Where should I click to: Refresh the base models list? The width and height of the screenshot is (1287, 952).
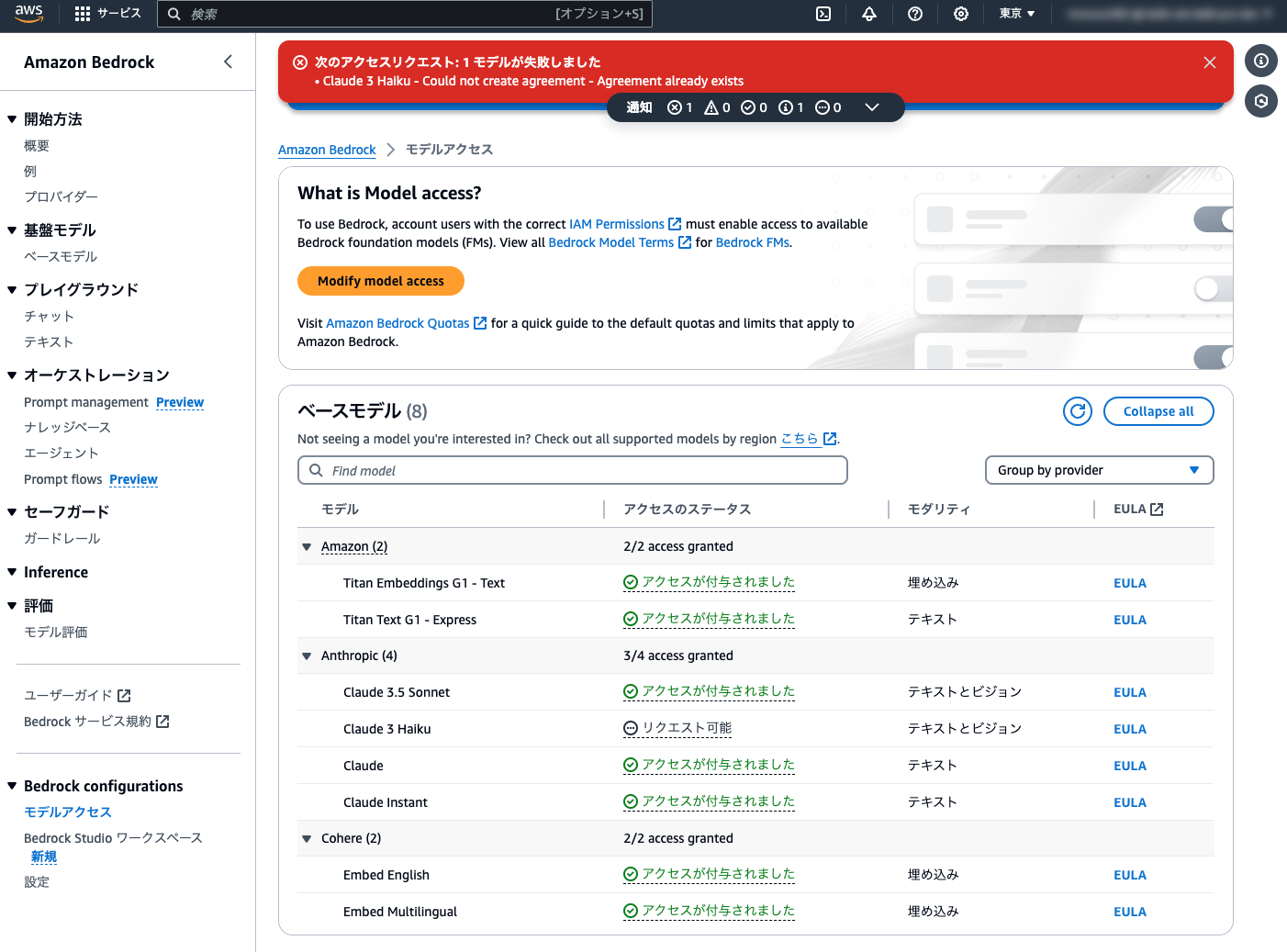tap(1078, 411)
